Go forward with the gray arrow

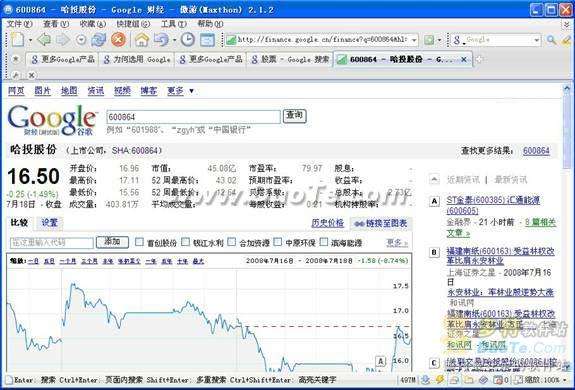tap(63, 40)
